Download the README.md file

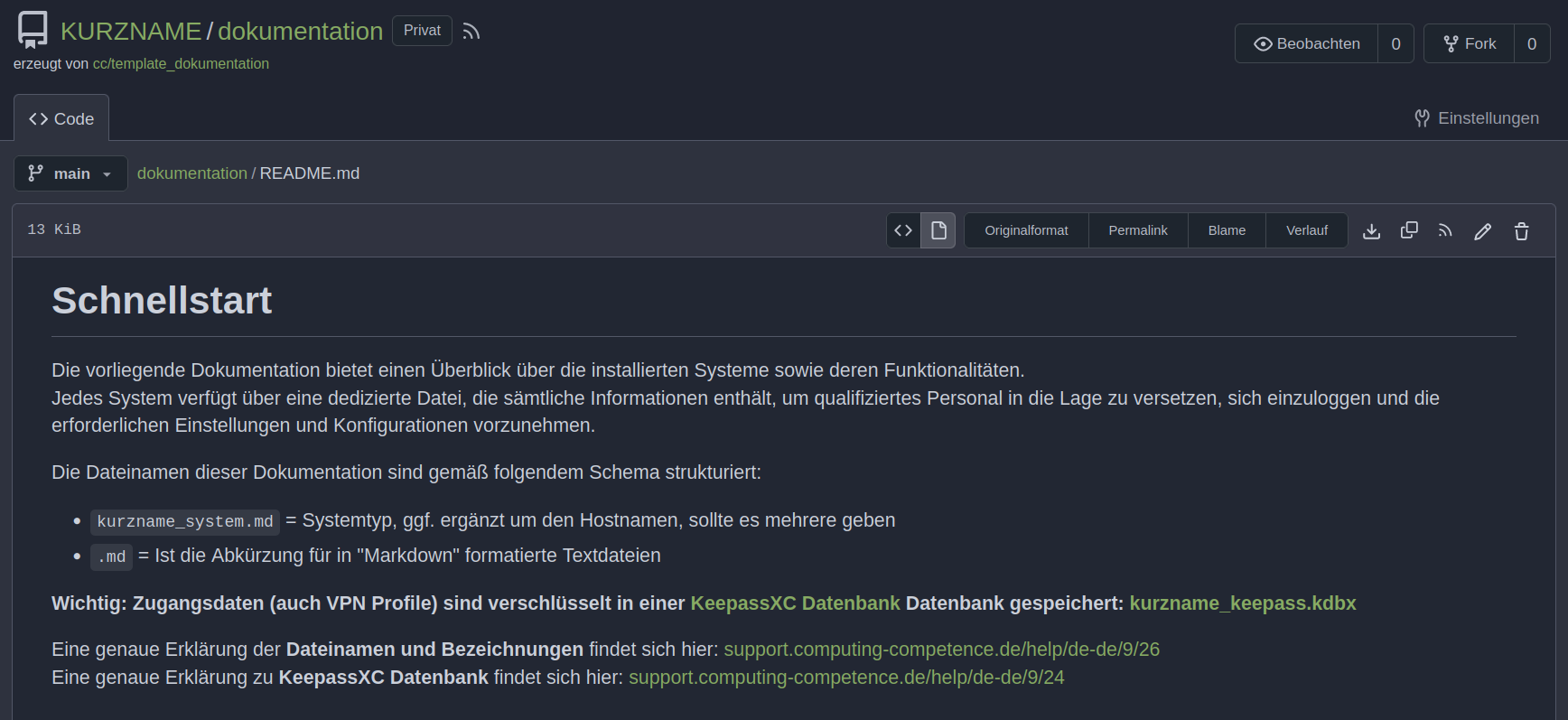(x=1371, y=231)
